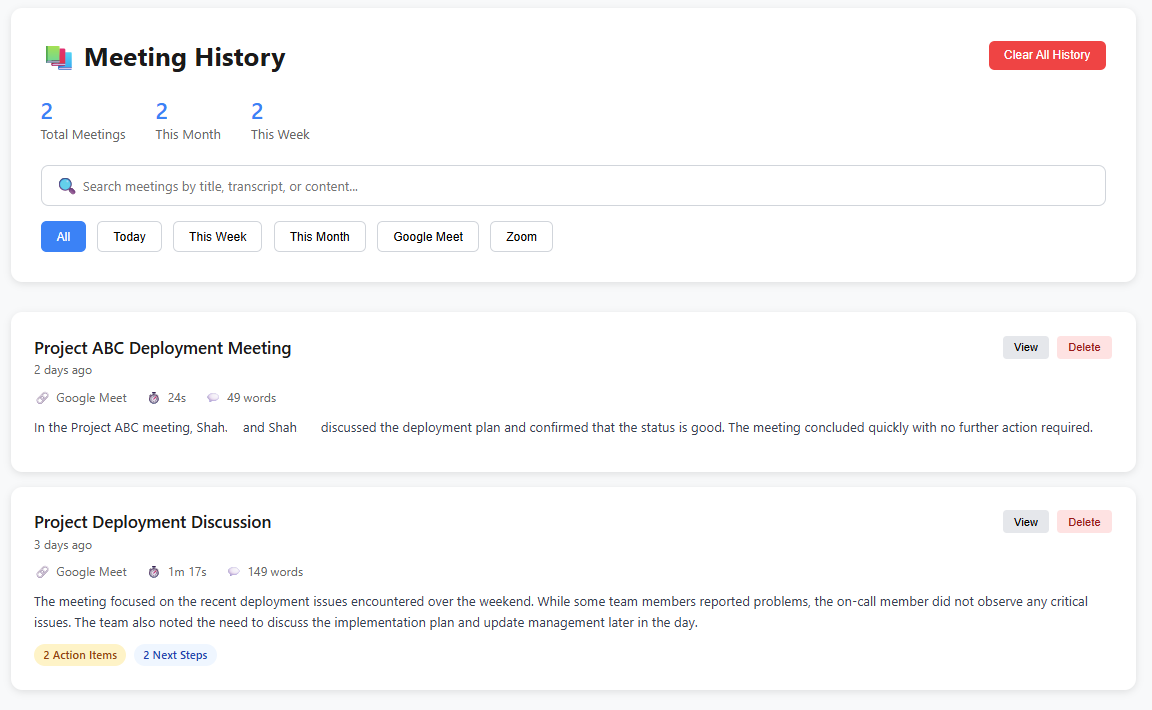1152x710 pixels.
Task: Click the 1m 17s duration timer icon
Action: pyautogui.click(x=154, y=572)
